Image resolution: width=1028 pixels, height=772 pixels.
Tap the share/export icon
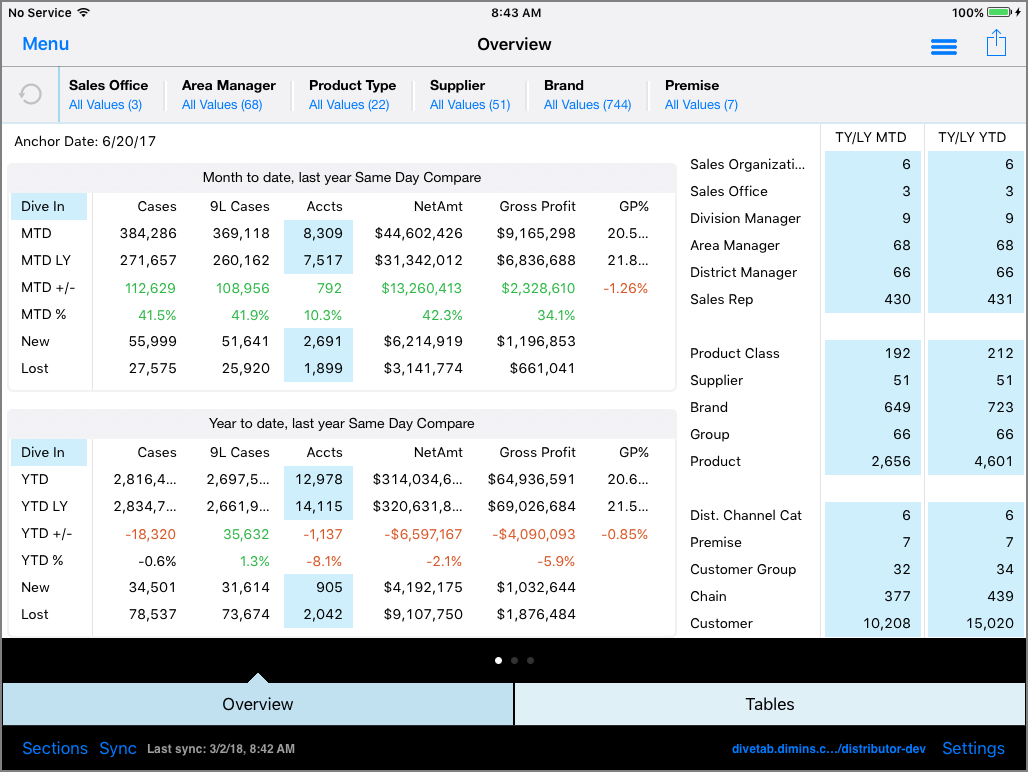tap(995, 44)
